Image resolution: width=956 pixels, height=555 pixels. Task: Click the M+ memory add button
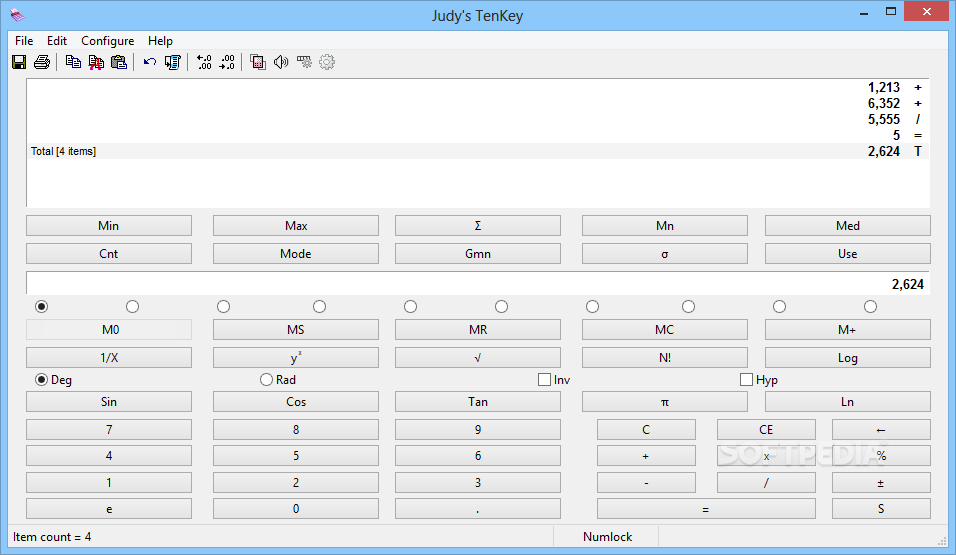point(847,329)
